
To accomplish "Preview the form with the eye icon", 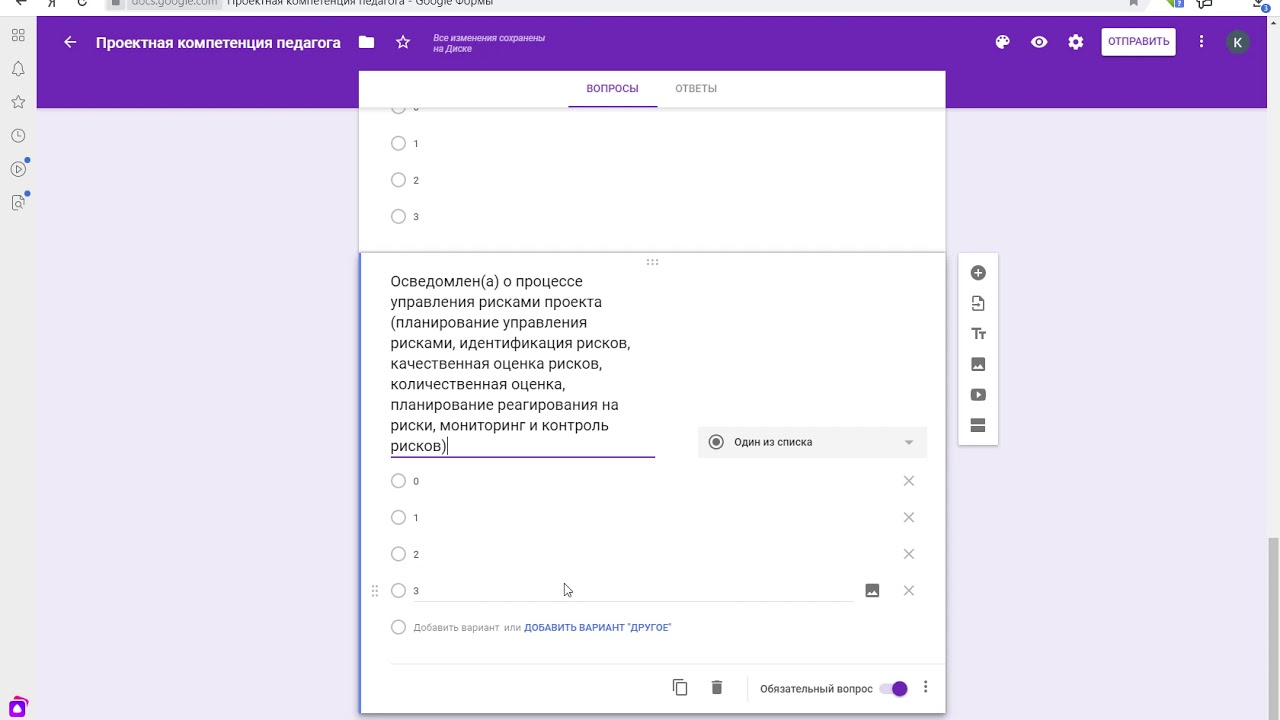I will click(x=1039, y=42).
